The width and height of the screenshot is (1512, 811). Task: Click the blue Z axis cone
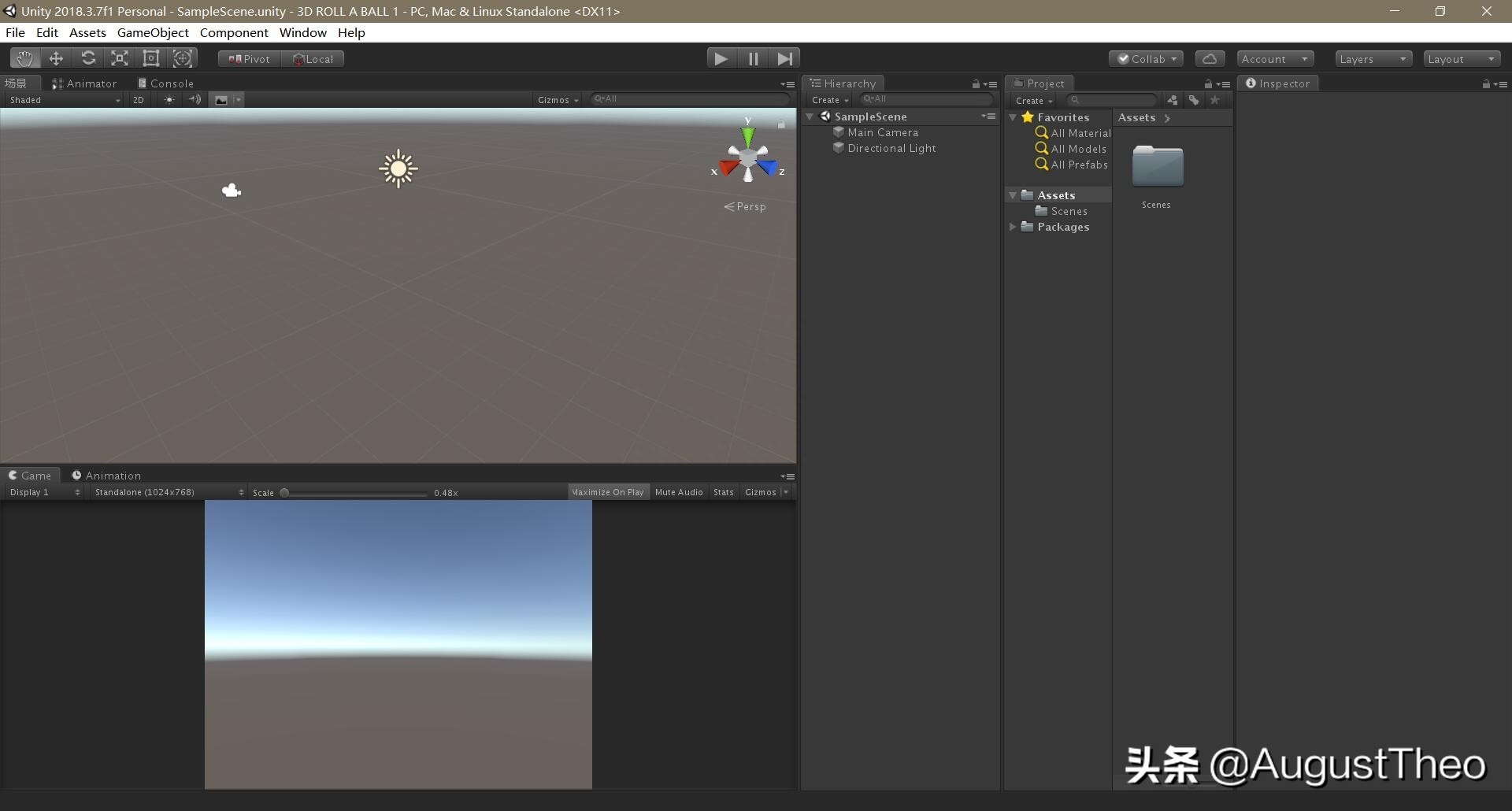pos(768,168)
